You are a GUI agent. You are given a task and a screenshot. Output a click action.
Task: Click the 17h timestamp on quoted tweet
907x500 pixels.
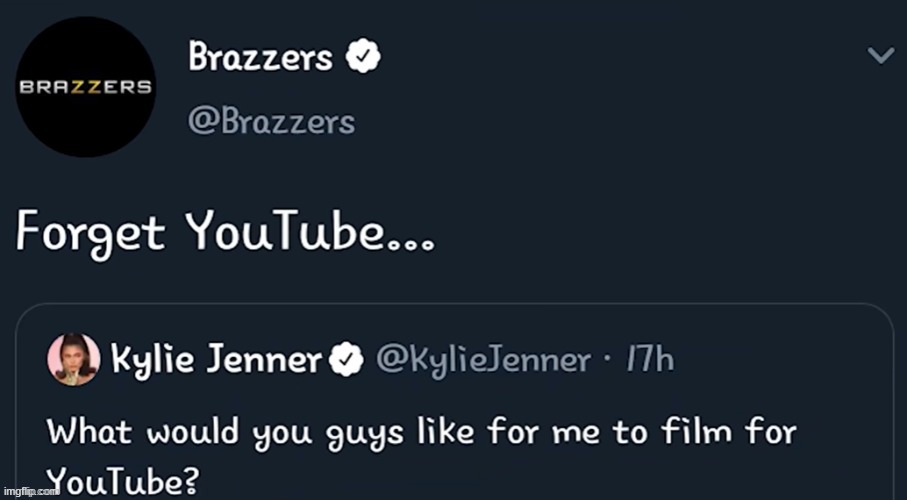pyautogui.click(x=651, y=359)
